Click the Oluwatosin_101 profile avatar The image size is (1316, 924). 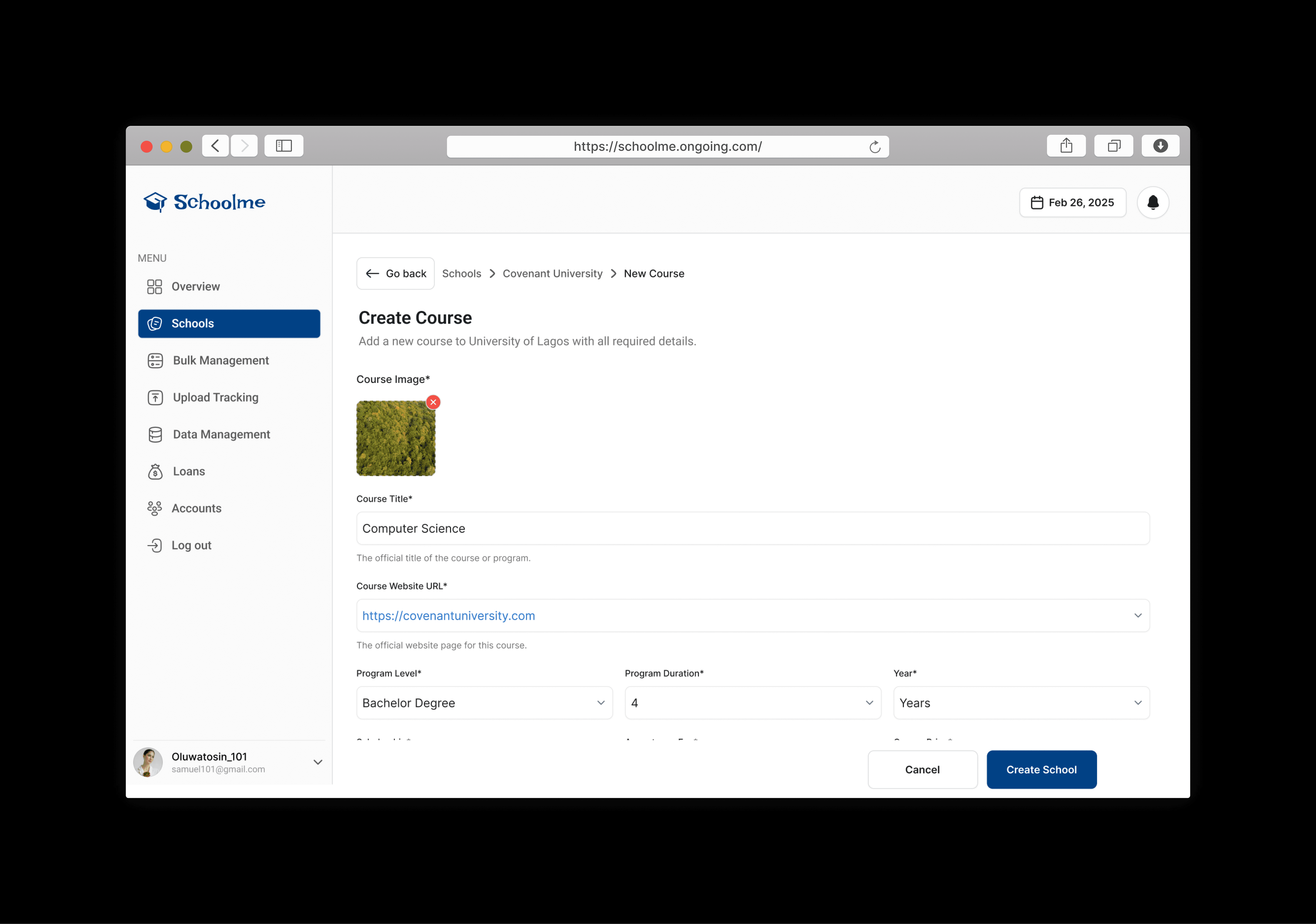coord(148,762)
